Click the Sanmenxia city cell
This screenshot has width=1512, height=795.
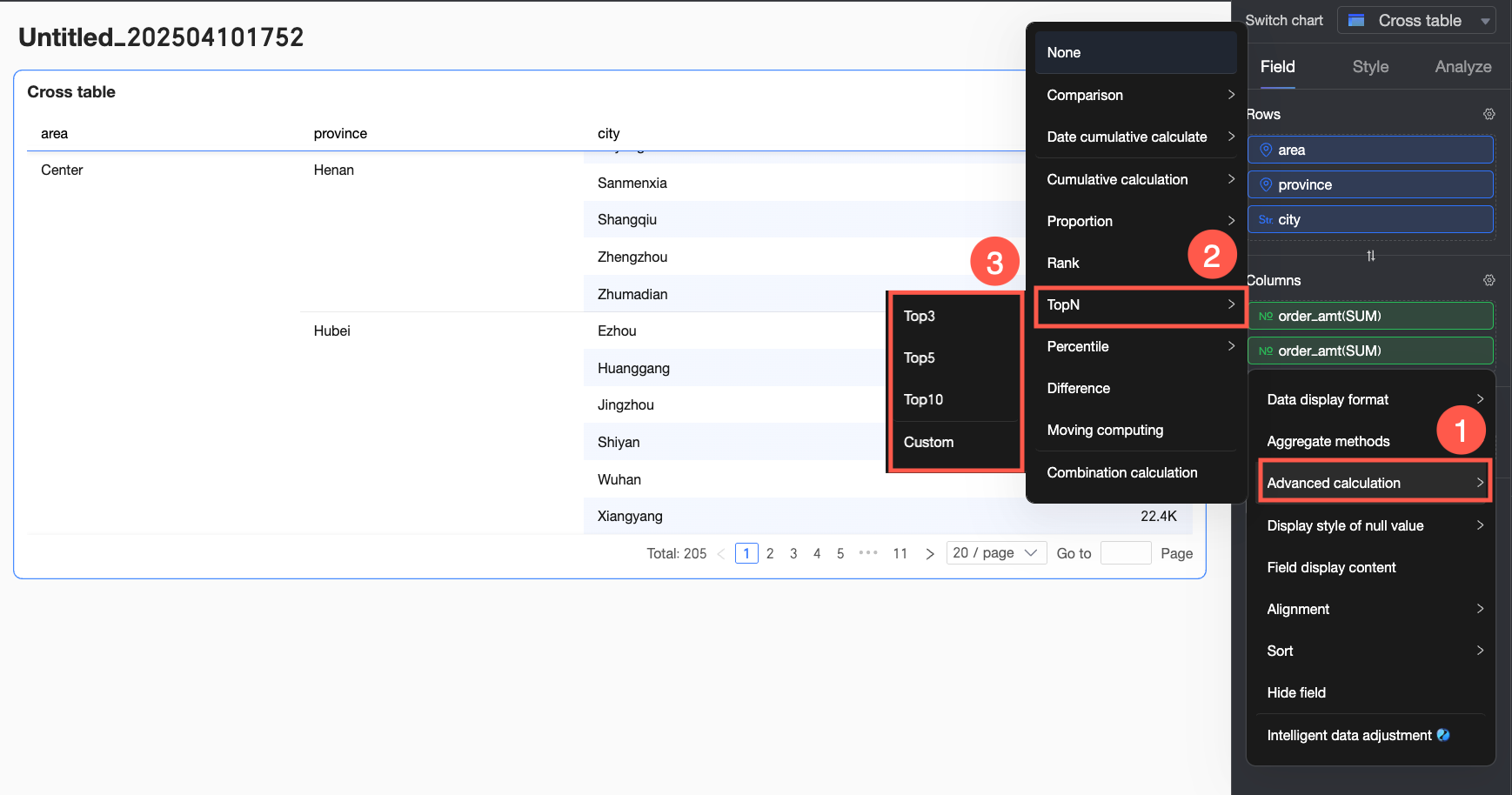click(x=632, y=183)
